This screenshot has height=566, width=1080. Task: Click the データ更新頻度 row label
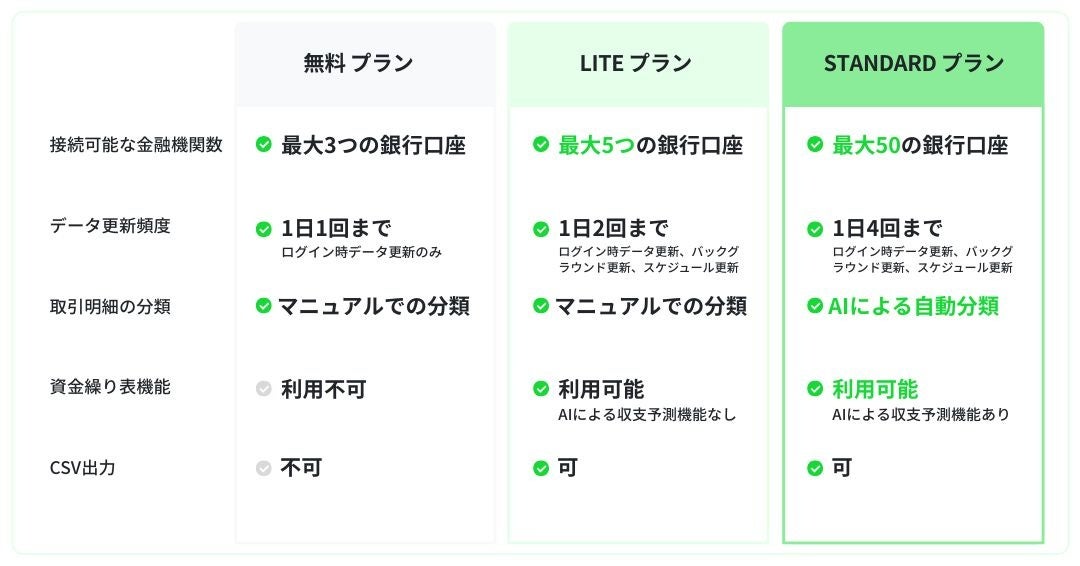[x=110, y=225]
